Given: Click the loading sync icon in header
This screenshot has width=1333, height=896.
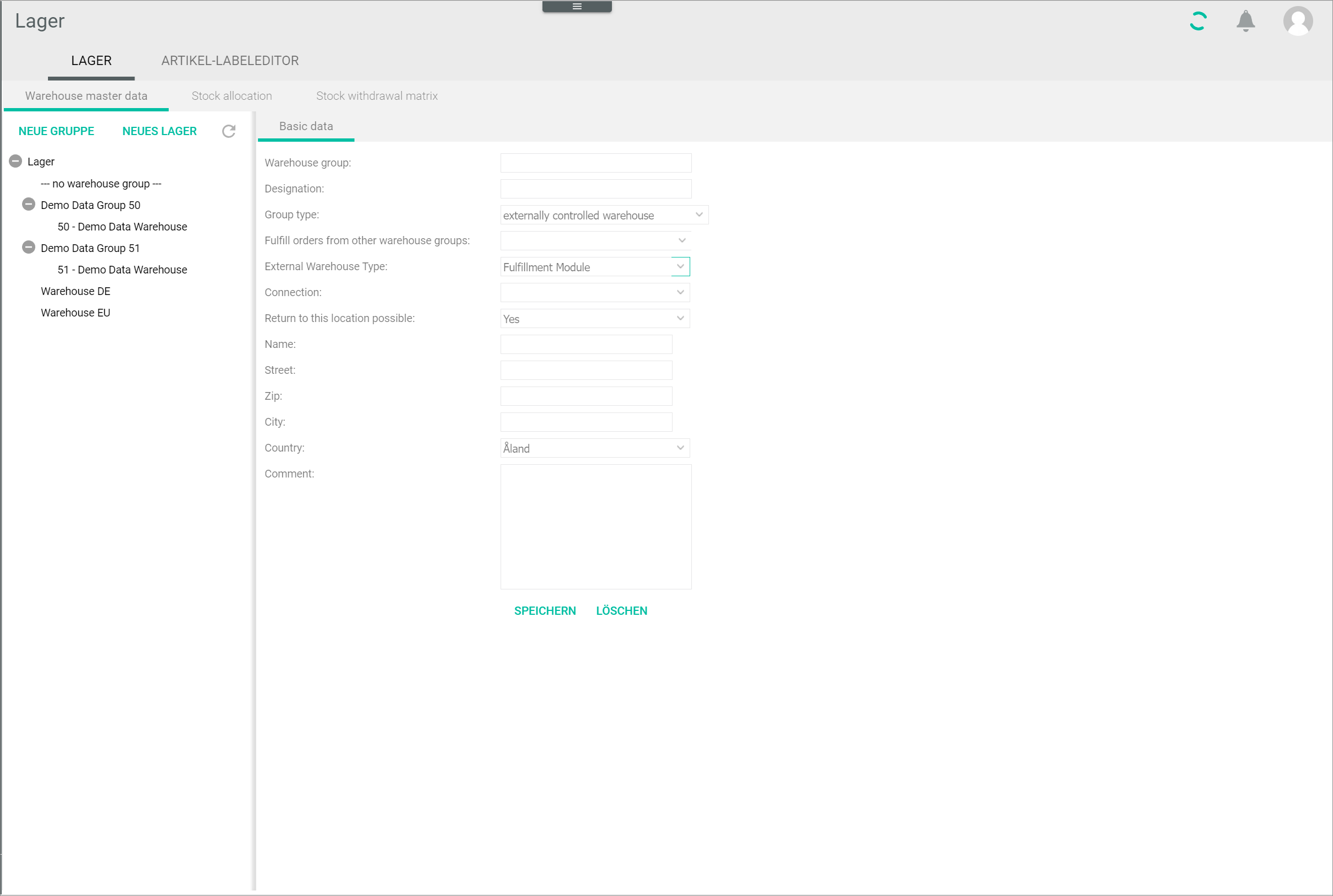Looking at the screenshot, I should pos(1197,21).
